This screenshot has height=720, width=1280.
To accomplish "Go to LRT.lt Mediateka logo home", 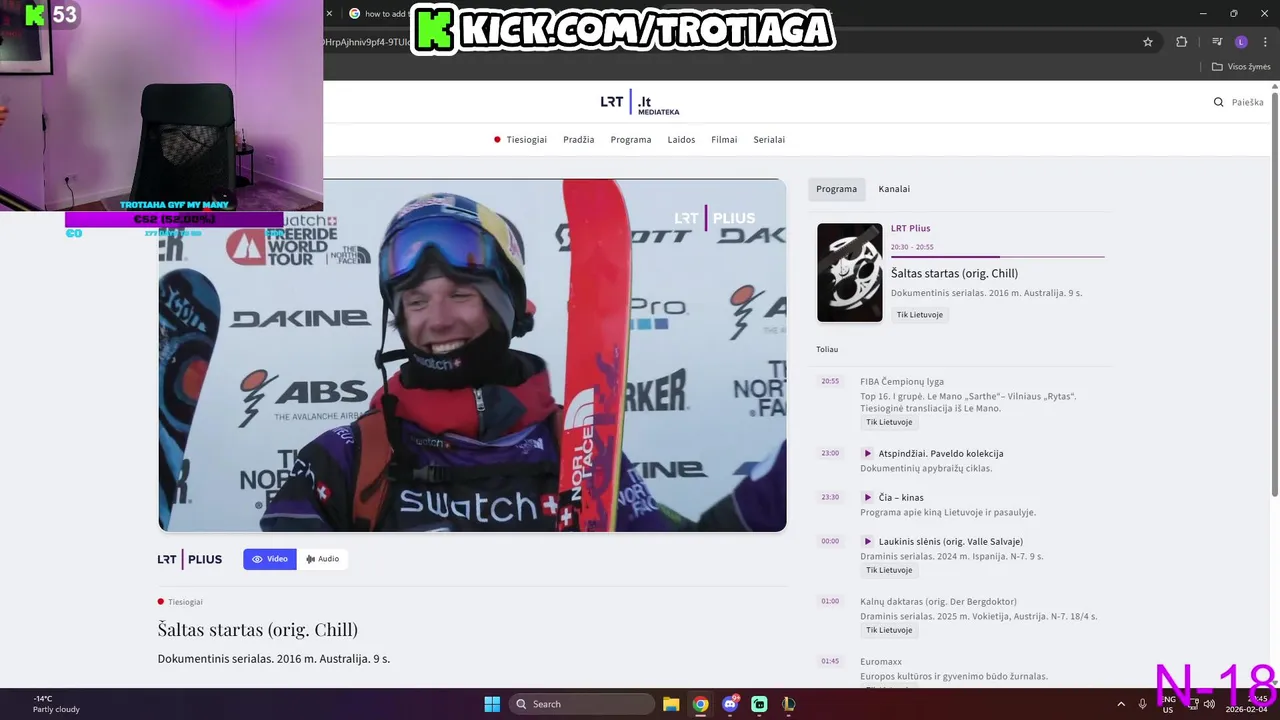I will point(640,102).
